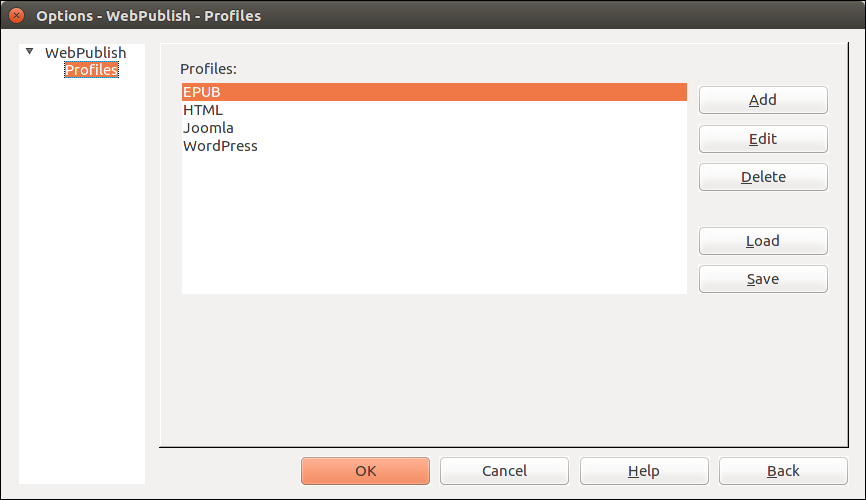Pick the Joomla profile
The image size is (866, 500).
pos(434,128)
